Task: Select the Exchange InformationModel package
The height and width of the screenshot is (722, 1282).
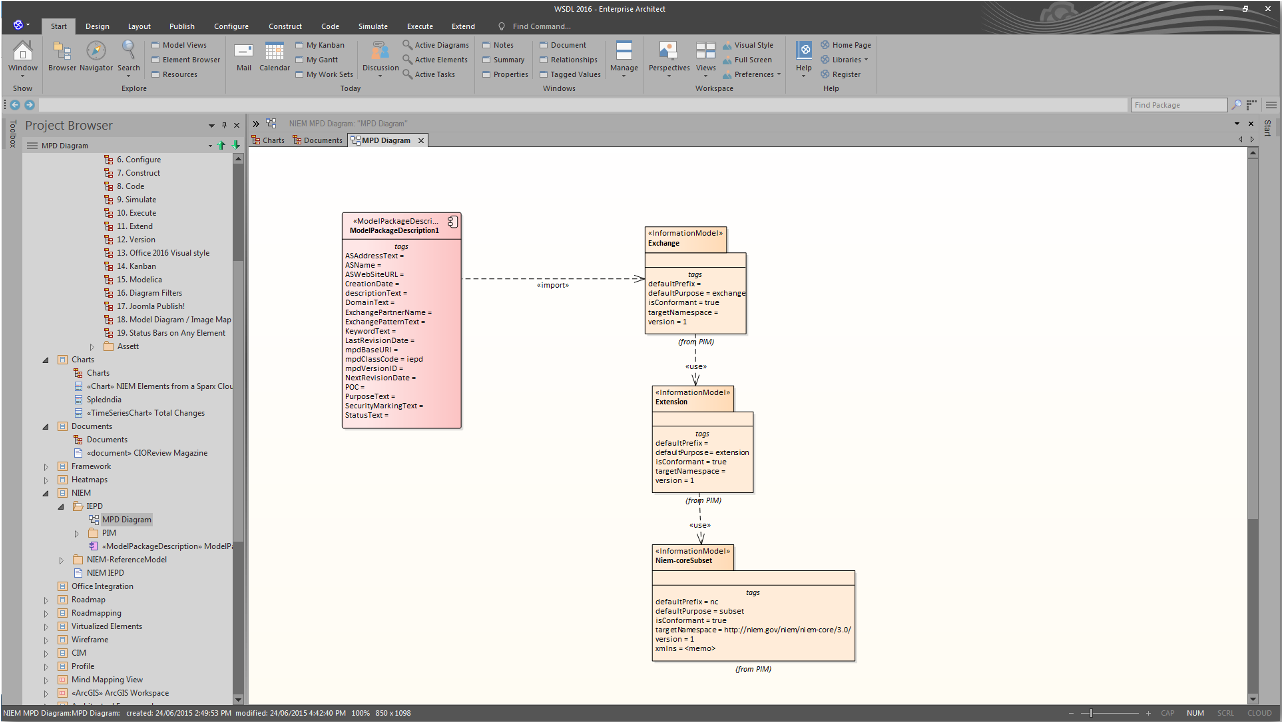Action: [x=696, y=279]
